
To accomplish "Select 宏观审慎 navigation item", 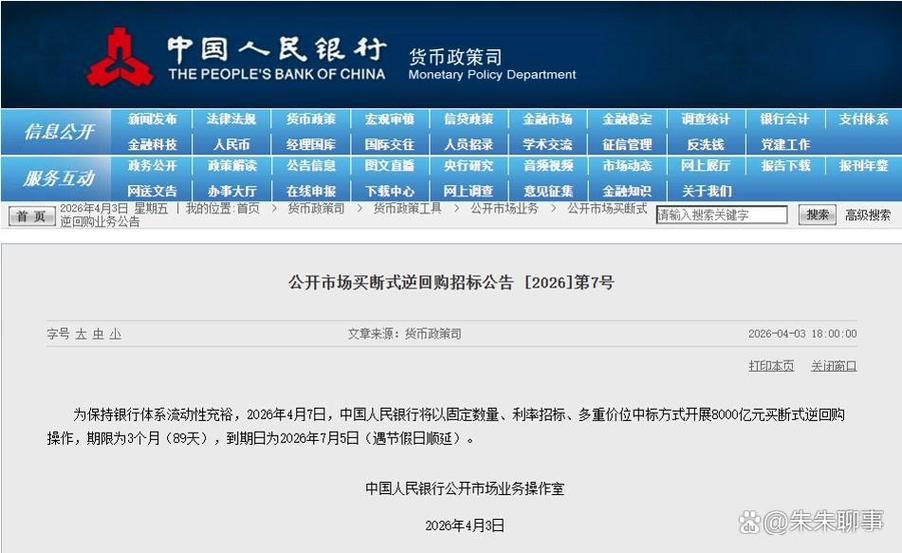I will [x=389, y=119].
